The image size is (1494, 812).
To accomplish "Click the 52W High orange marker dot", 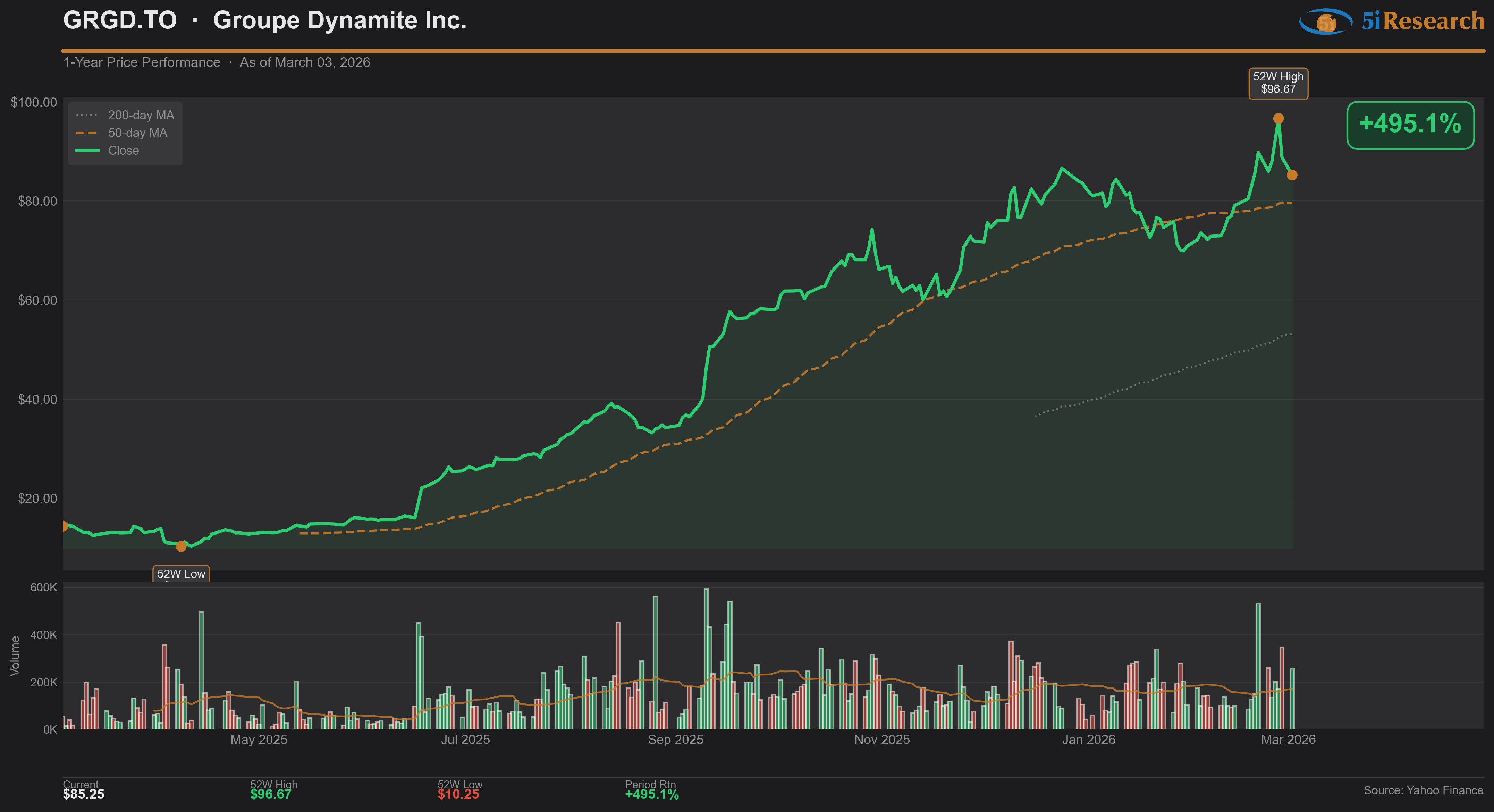I will tap(1278, 119).
